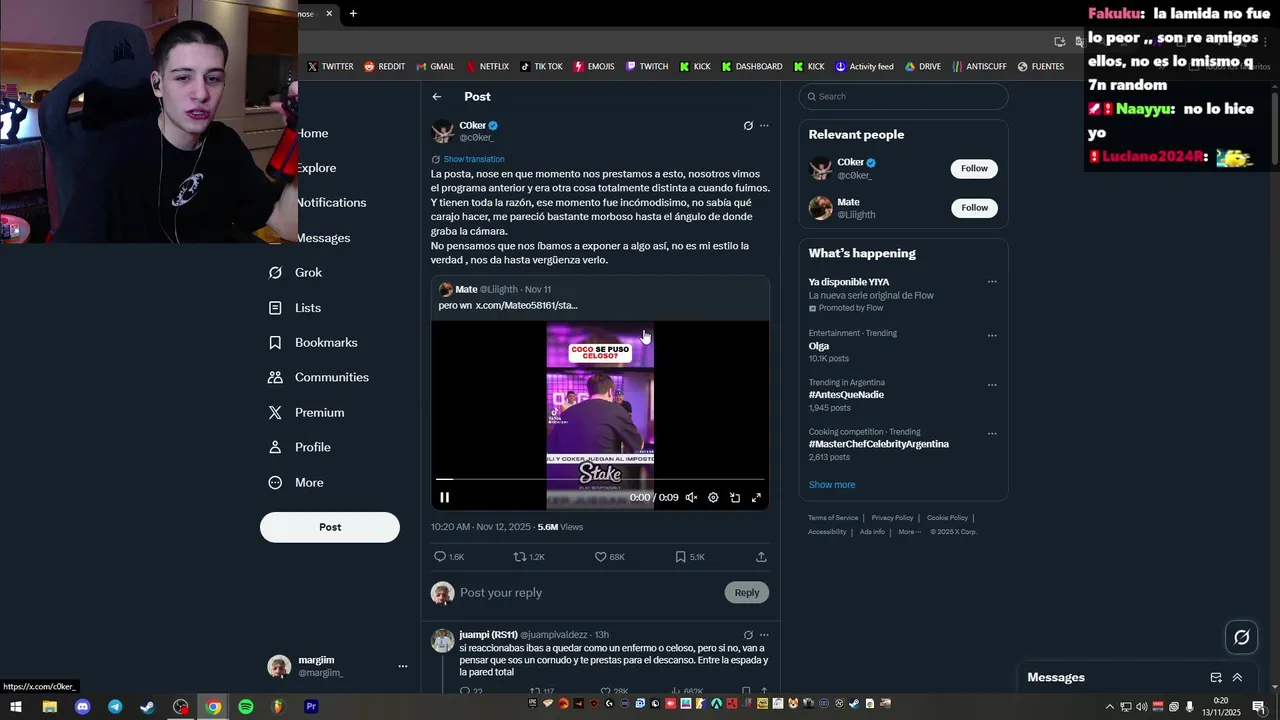The width and height of the screenshot is (1280, 720).
Task: Click Grok icon on C0ker's post
Action: 748,126
